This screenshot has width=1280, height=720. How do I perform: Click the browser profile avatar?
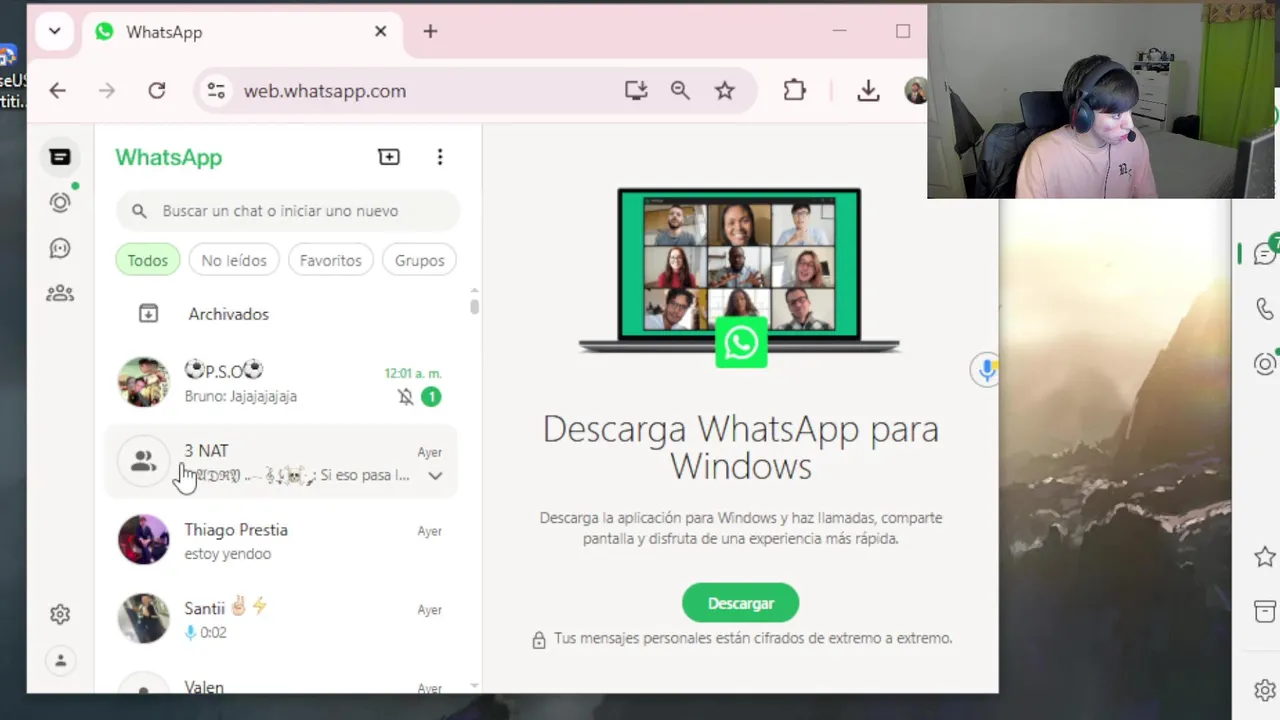tap(915, 91)
